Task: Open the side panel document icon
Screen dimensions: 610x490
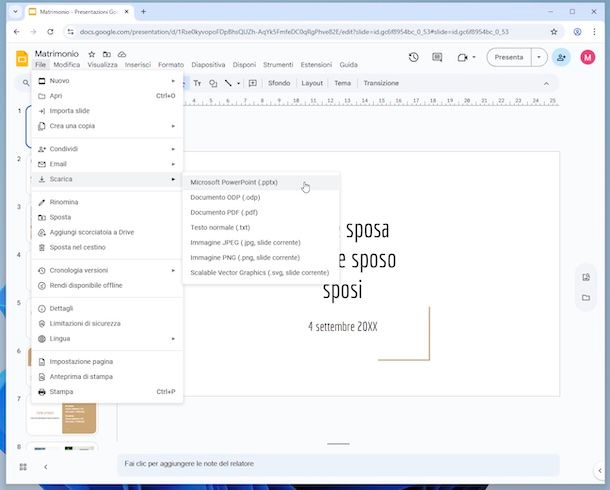Action: pyautogui.click(x=586, y=277)
